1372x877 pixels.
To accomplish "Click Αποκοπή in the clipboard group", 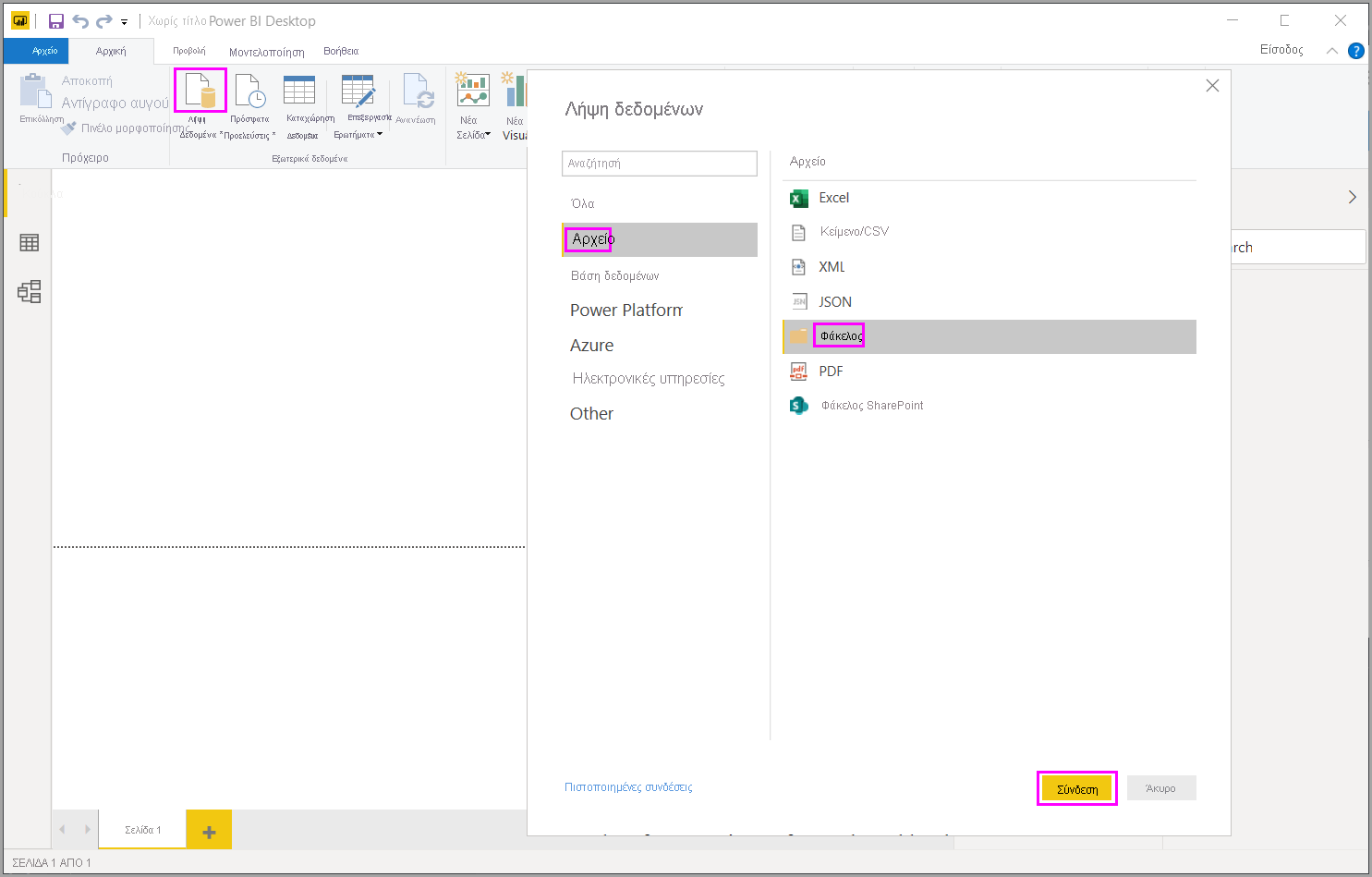I will (x=87, y=81).
